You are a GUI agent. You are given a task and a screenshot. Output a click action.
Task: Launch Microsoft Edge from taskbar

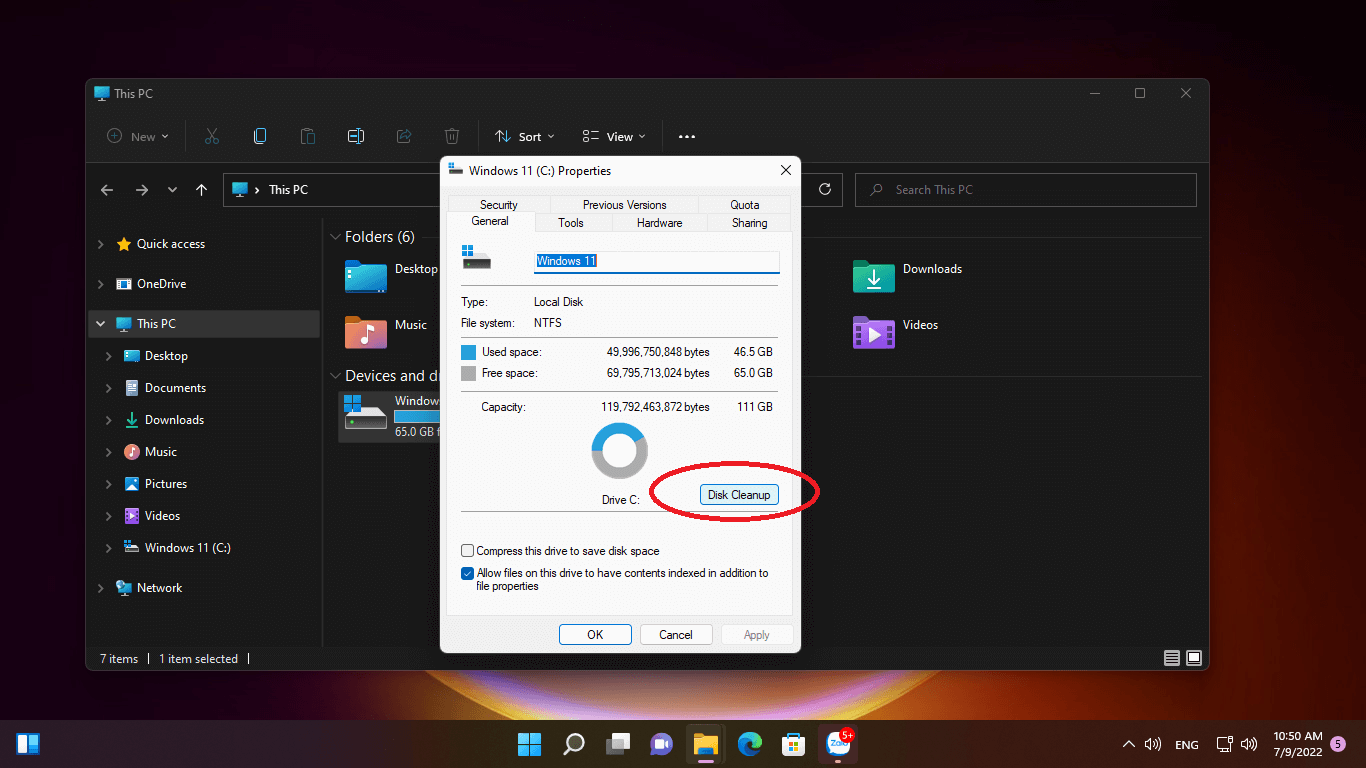tap(750, 744)
